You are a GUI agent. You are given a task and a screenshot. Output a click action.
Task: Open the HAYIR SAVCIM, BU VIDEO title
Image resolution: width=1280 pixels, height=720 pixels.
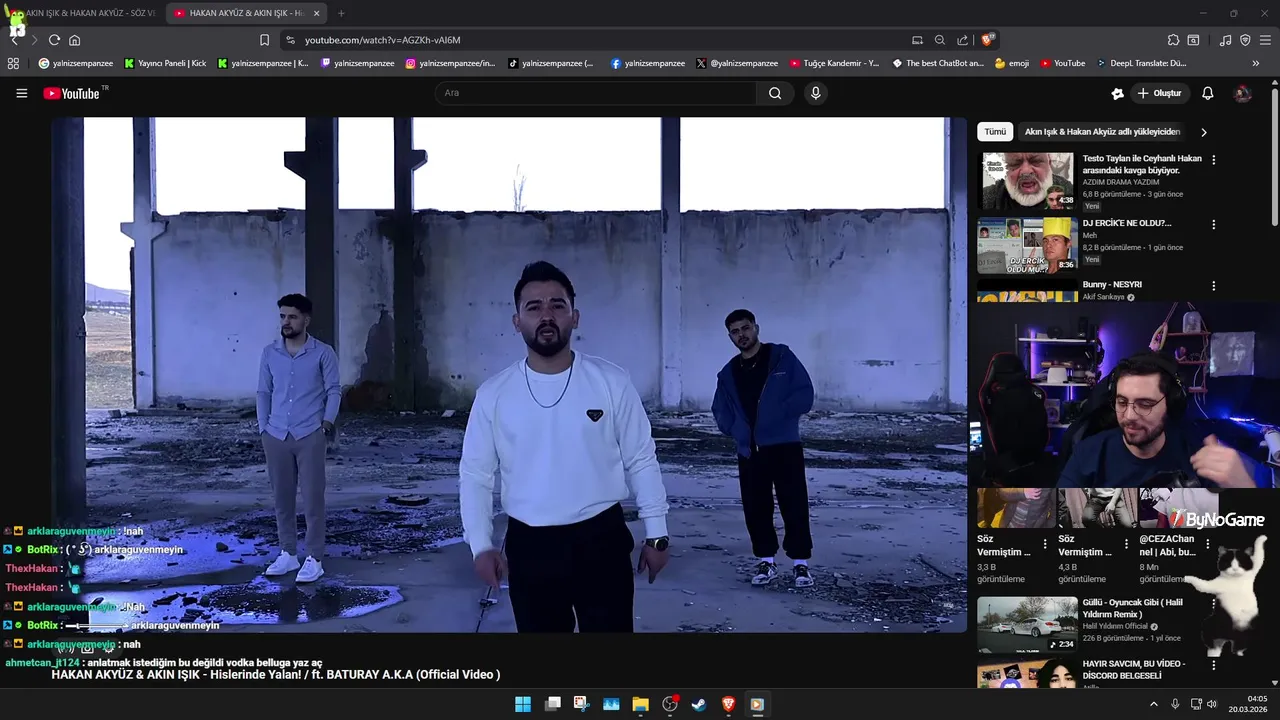1134,669
